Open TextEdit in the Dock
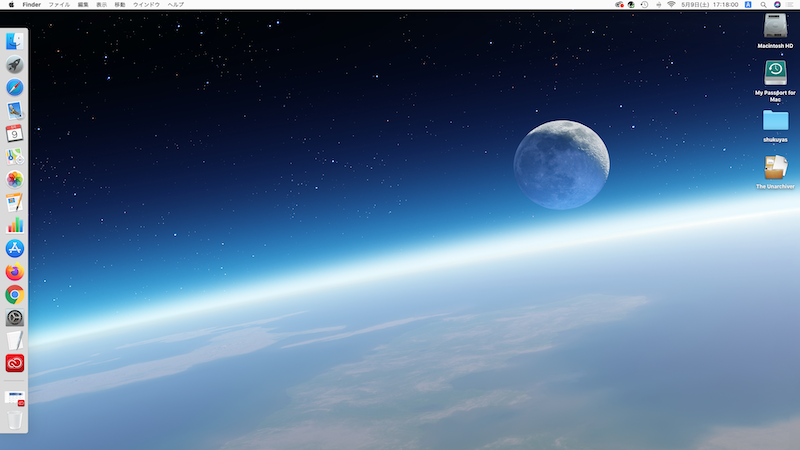Screen dimensions: 800x450 [14, 340]
